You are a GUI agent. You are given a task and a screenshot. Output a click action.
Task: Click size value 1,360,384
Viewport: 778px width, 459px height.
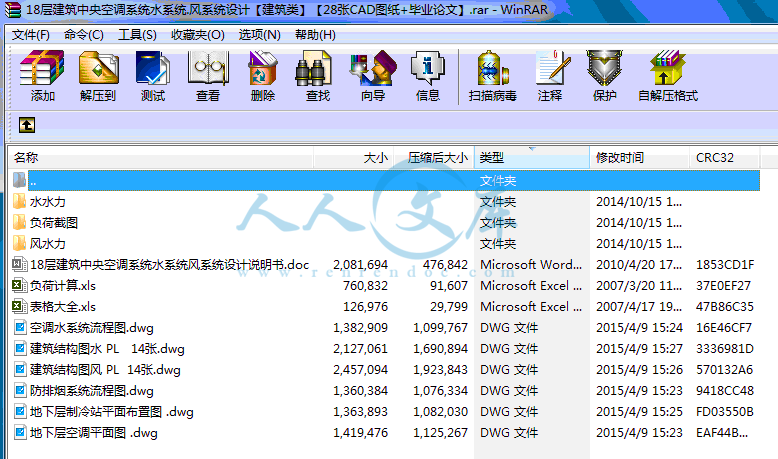point(360,391)
